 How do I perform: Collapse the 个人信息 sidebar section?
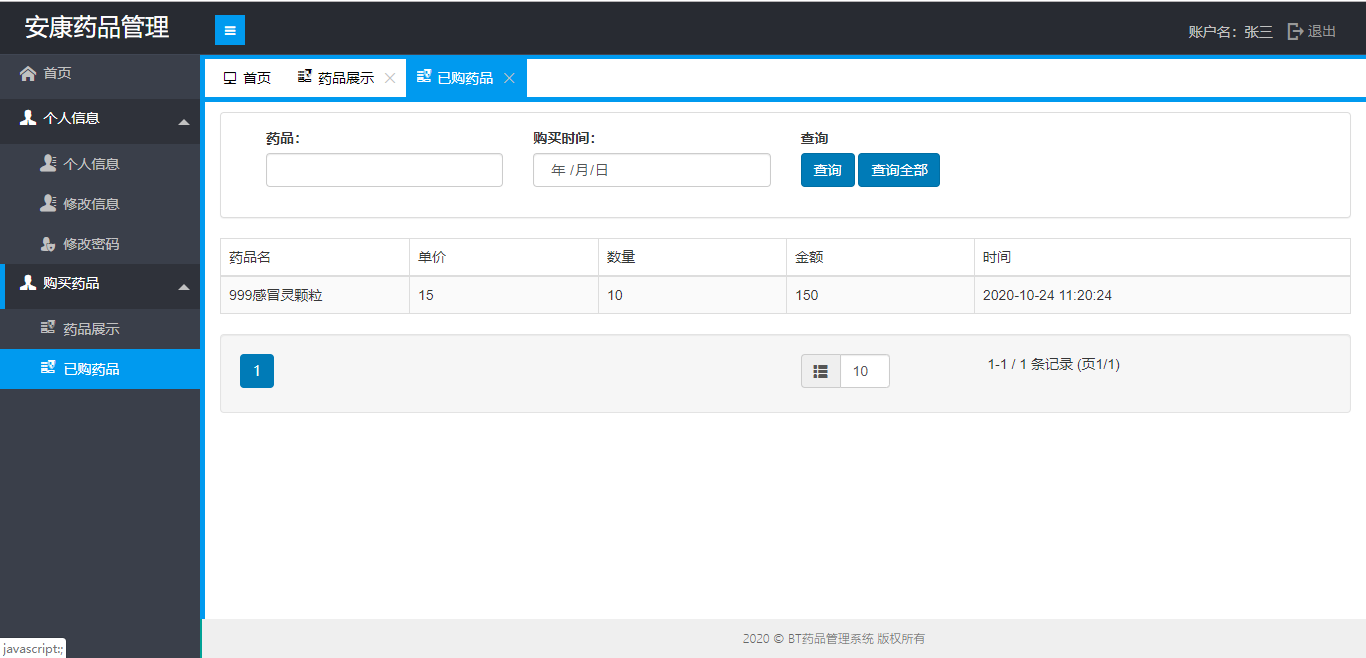pos(183,121)
